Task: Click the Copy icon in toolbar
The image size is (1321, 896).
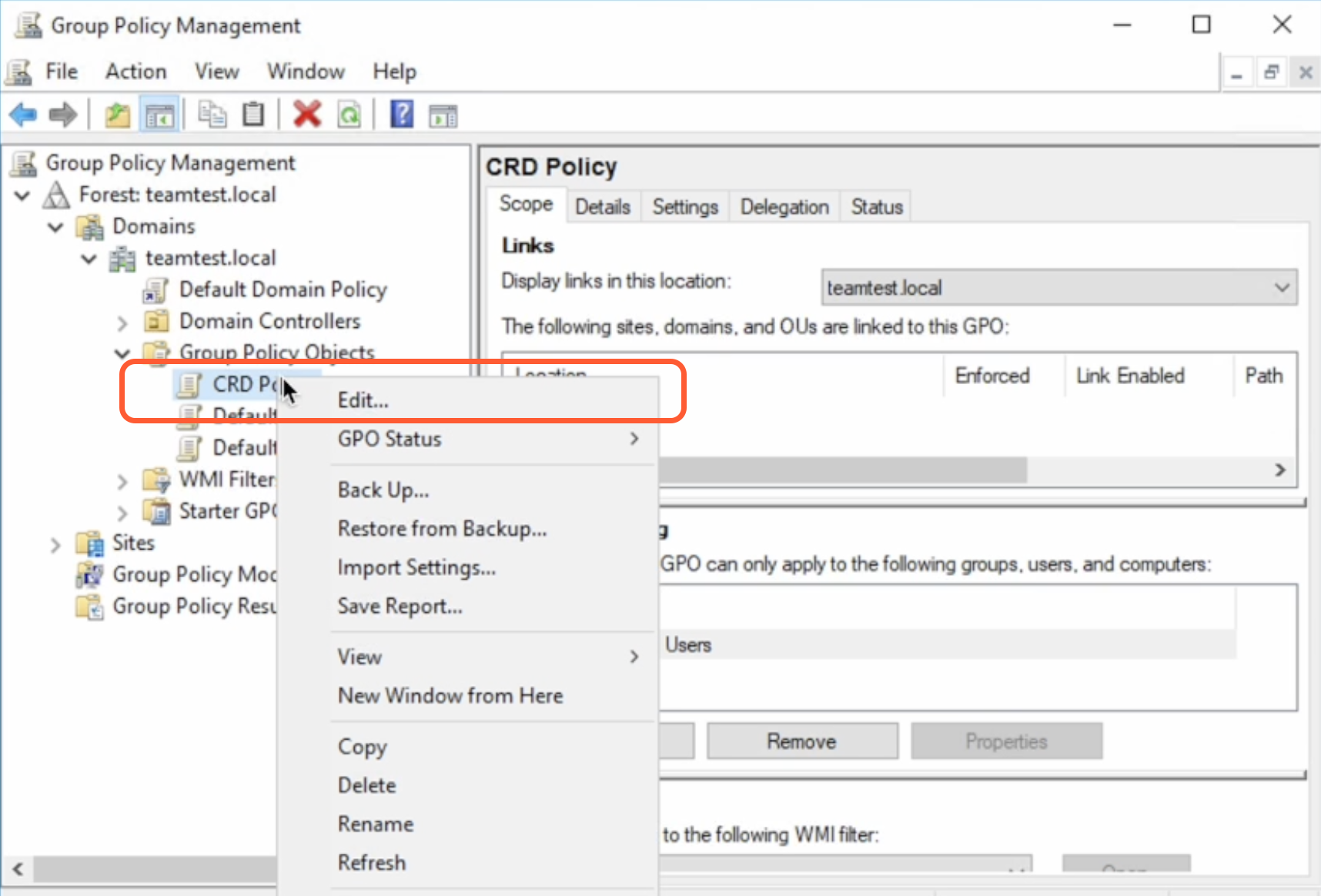Action: pyautogui.click(x=212, y=115)
